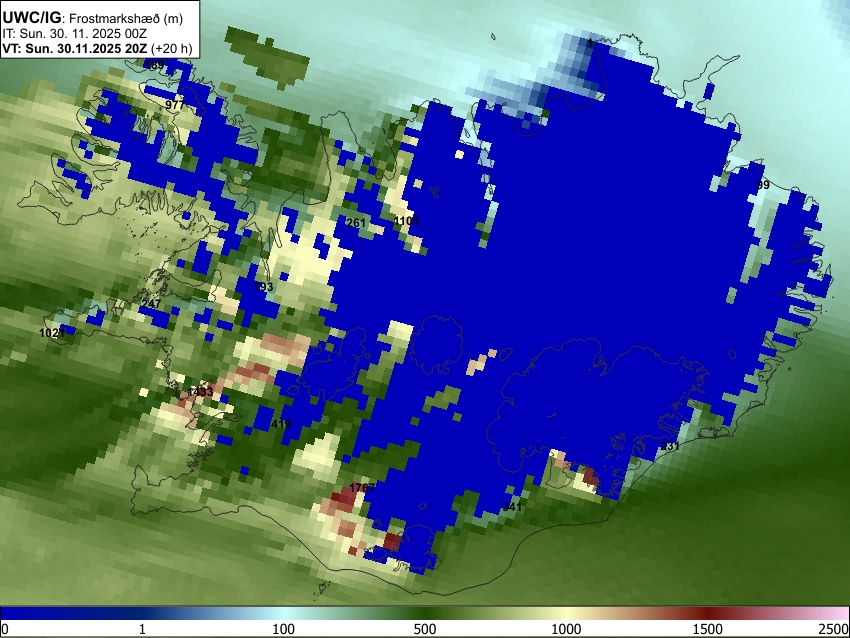
Task: Click the map value label 99
Action: pos(763,185)
